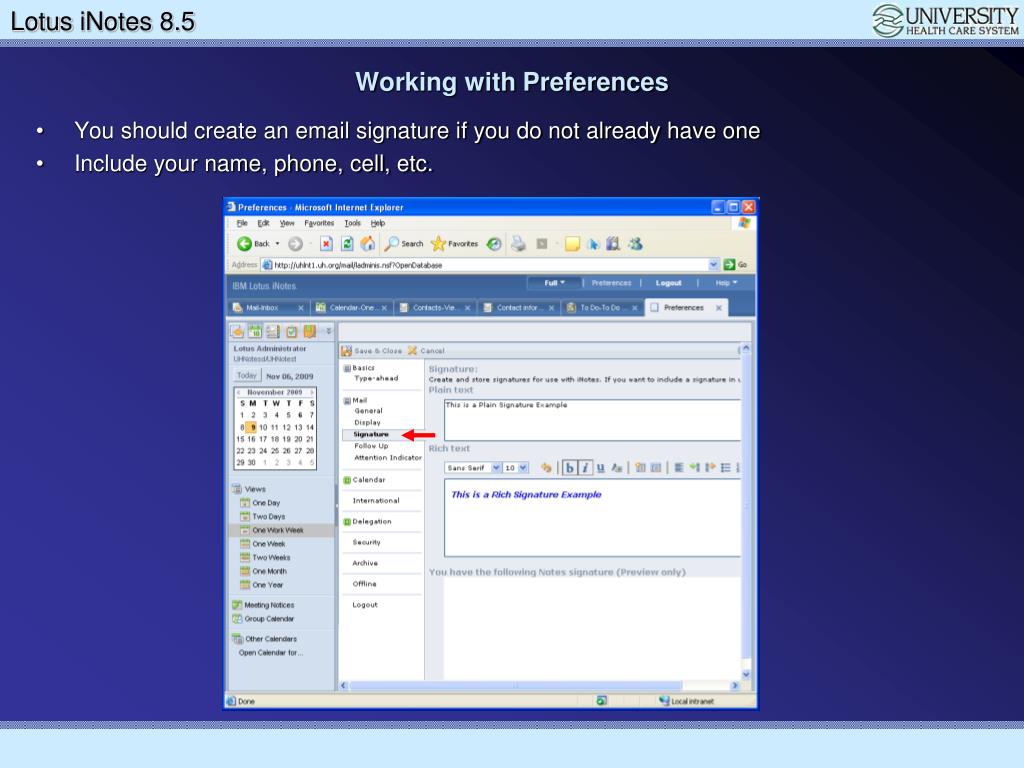Click the Logout link in header
Screen dimensions: 1024x768
point(668,283)
